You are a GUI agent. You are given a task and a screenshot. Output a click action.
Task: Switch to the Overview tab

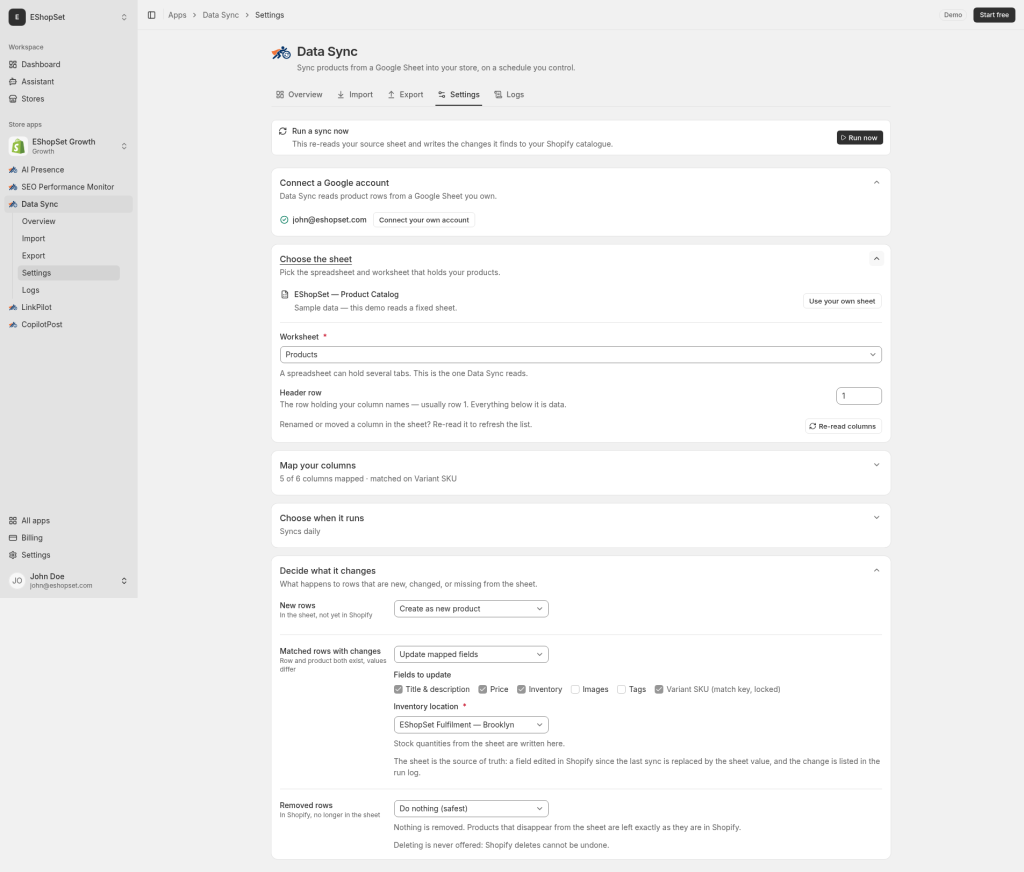(299, 95)
